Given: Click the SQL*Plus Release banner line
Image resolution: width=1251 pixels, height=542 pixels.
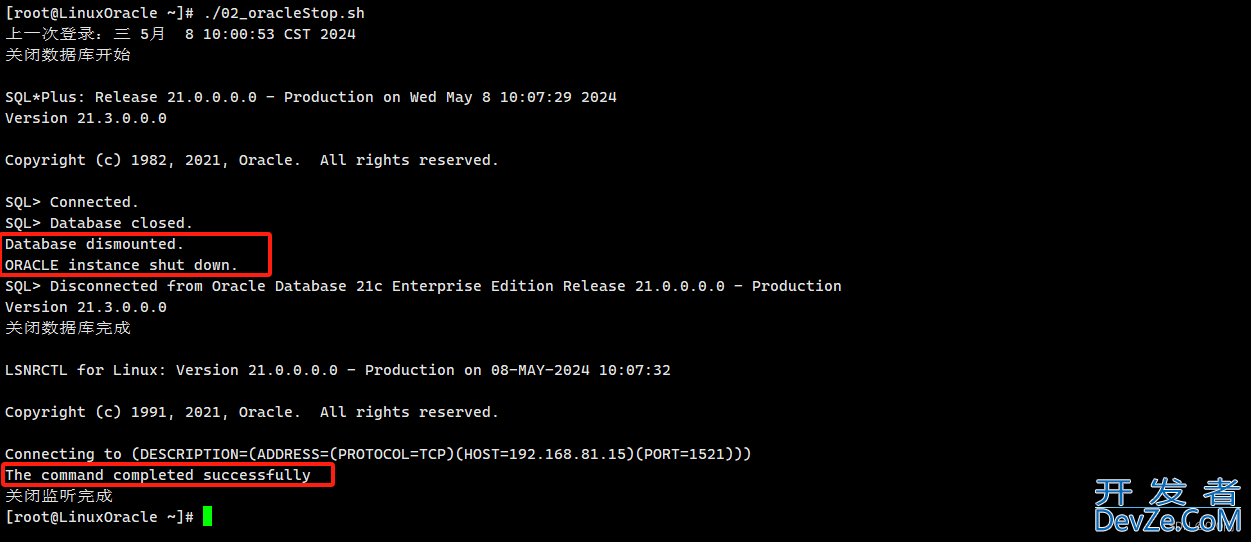Looking at the screenshot, I should point(311,97).
